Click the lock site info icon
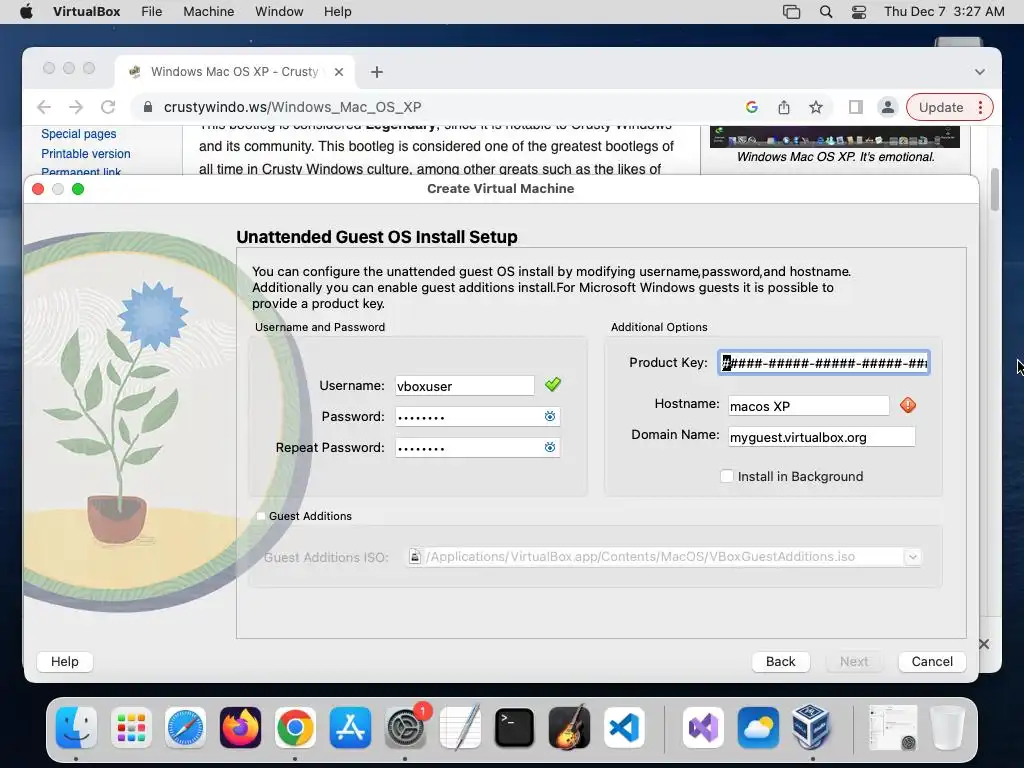Image resolution: width=1024 pixels, height=768 pixels. pyautogui.click(x=148, y=107)
